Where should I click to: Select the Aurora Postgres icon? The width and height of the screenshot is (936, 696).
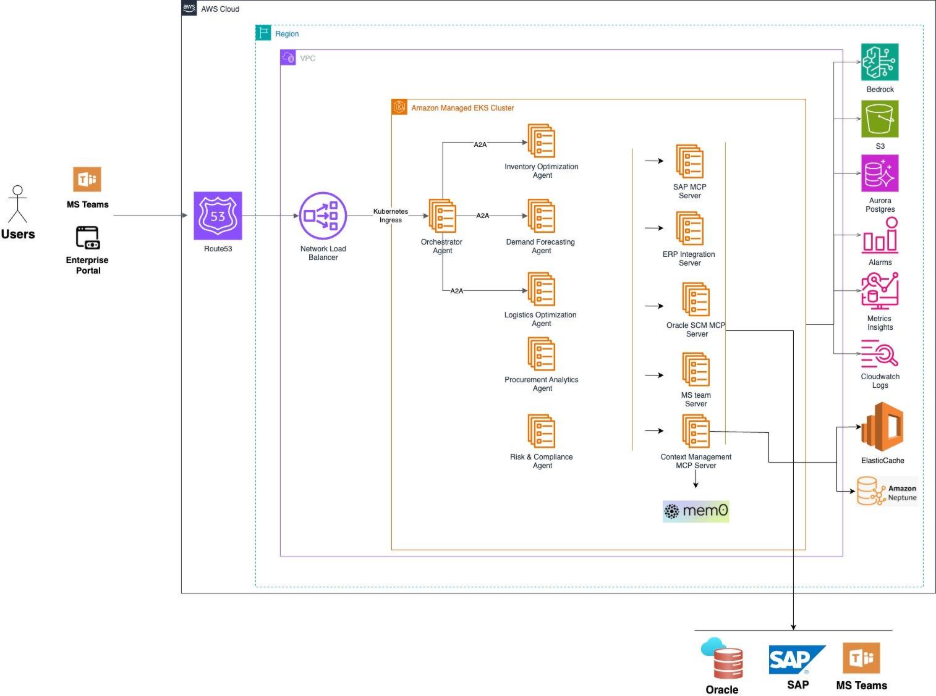pos(880,174)
